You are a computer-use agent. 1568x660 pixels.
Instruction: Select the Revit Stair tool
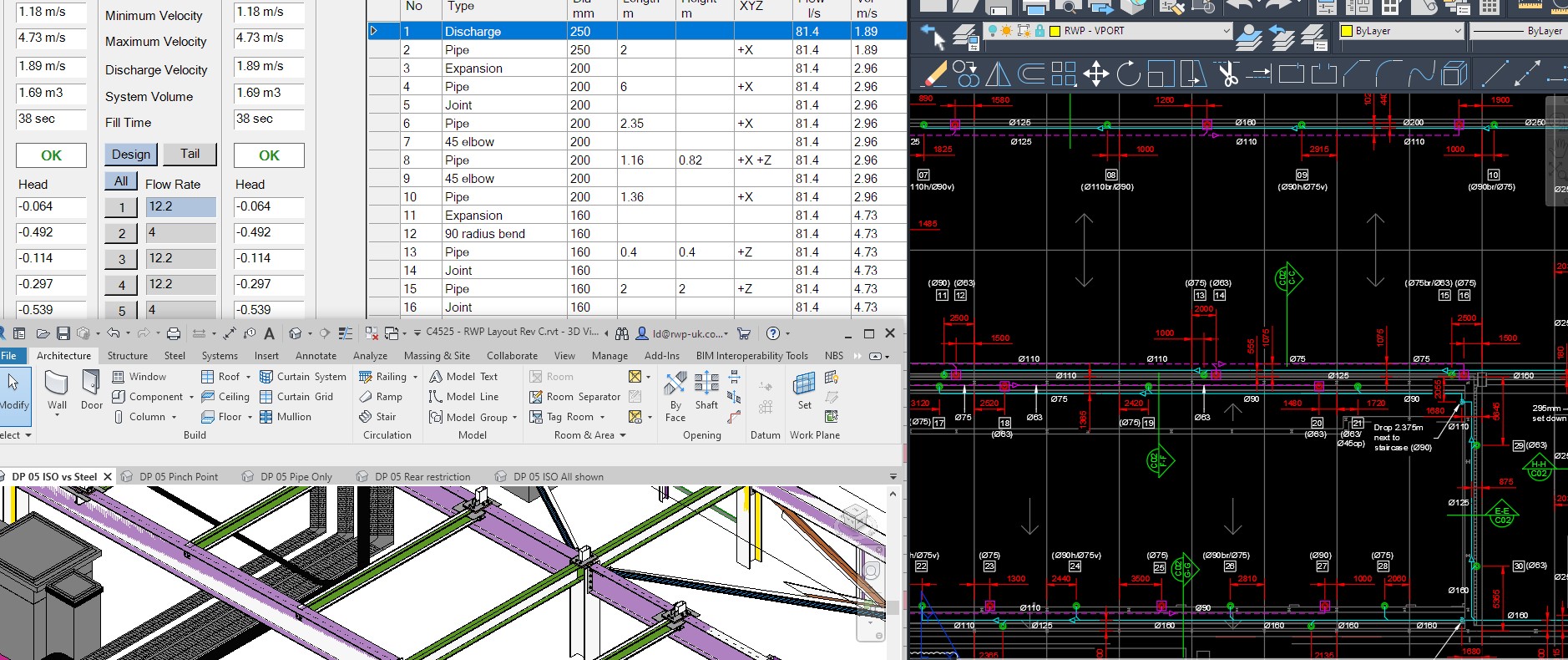[x=377, y=417]
